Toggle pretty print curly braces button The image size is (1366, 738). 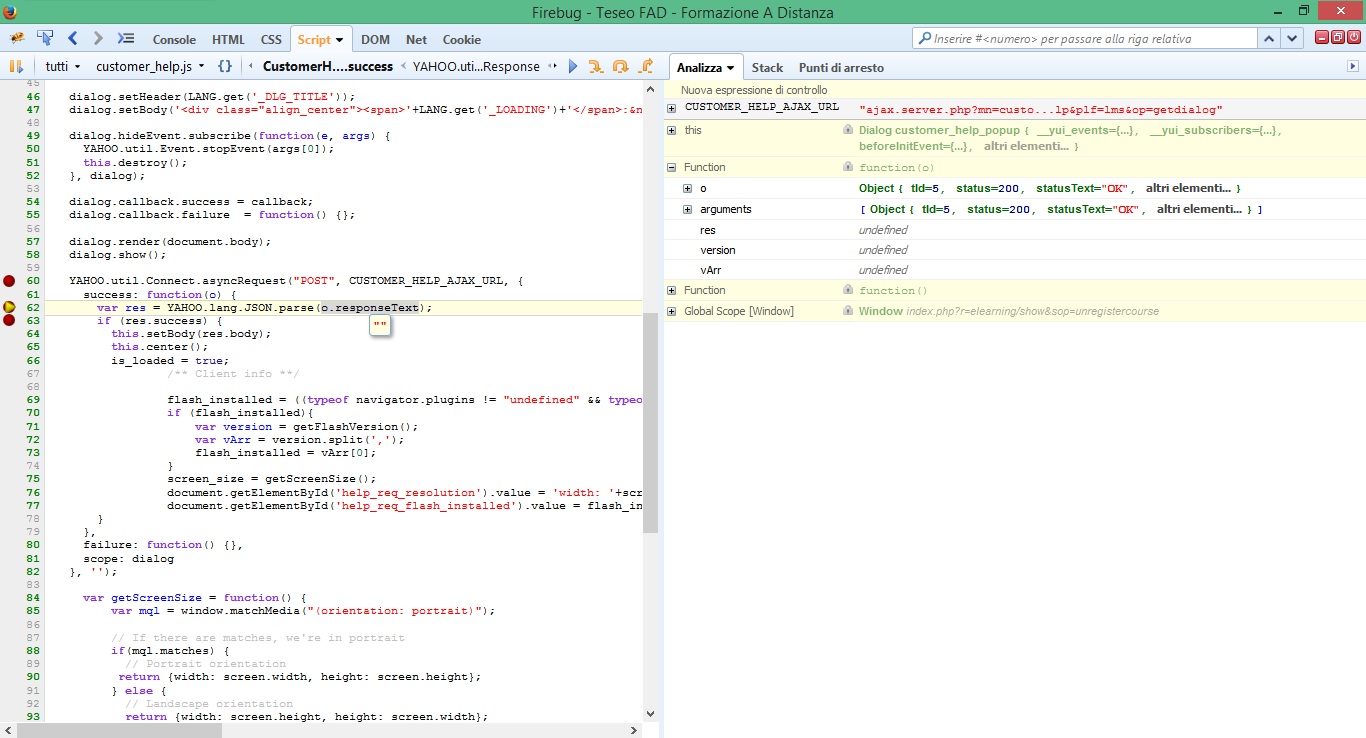[x=225, y=67]
